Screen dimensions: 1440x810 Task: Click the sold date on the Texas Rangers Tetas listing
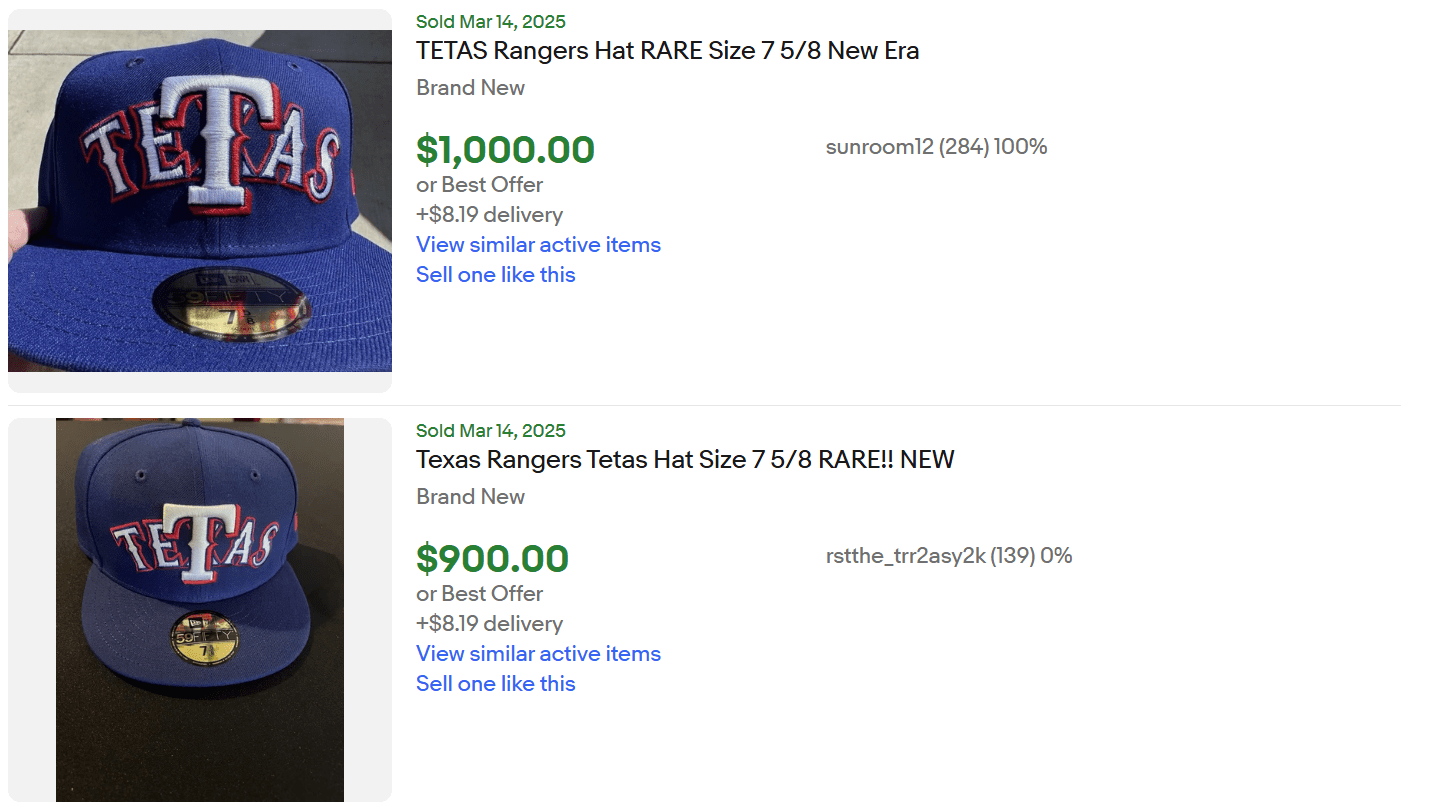(490, 431)
